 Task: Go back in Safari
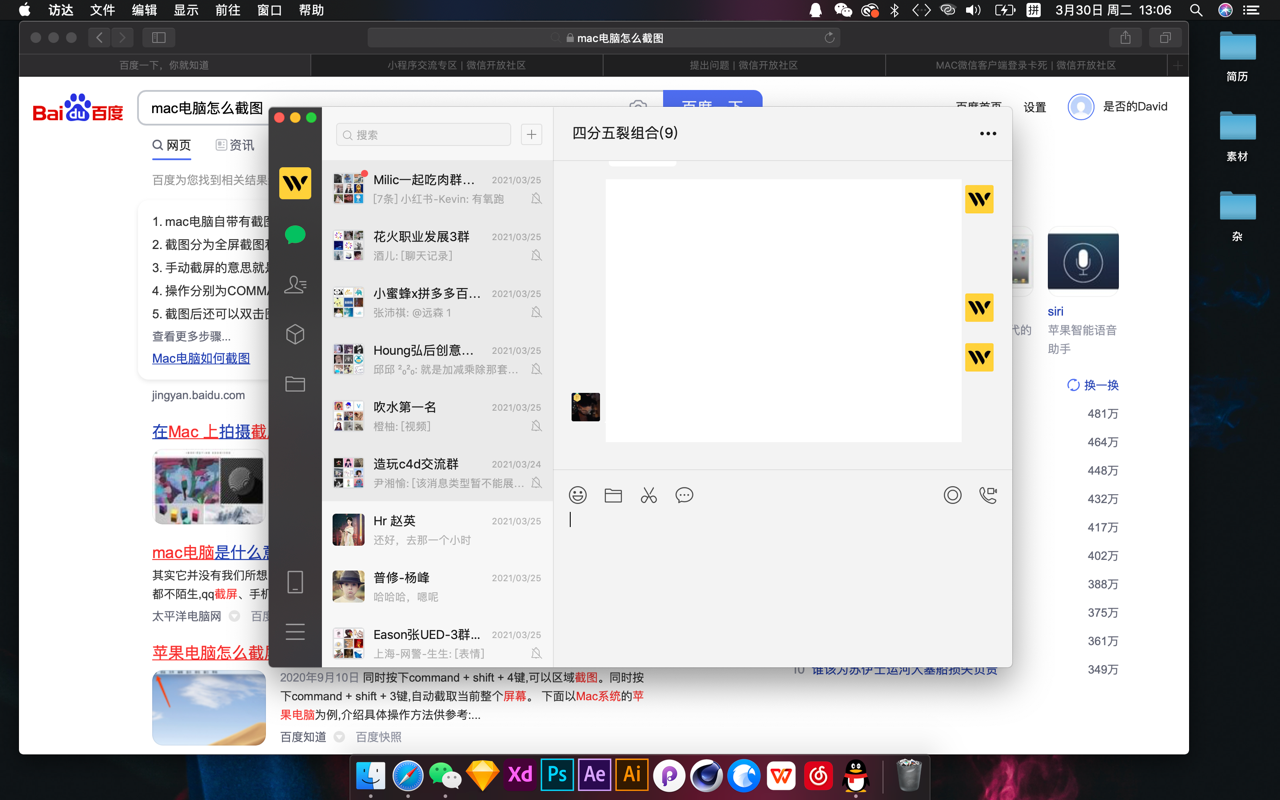(99, 38)
